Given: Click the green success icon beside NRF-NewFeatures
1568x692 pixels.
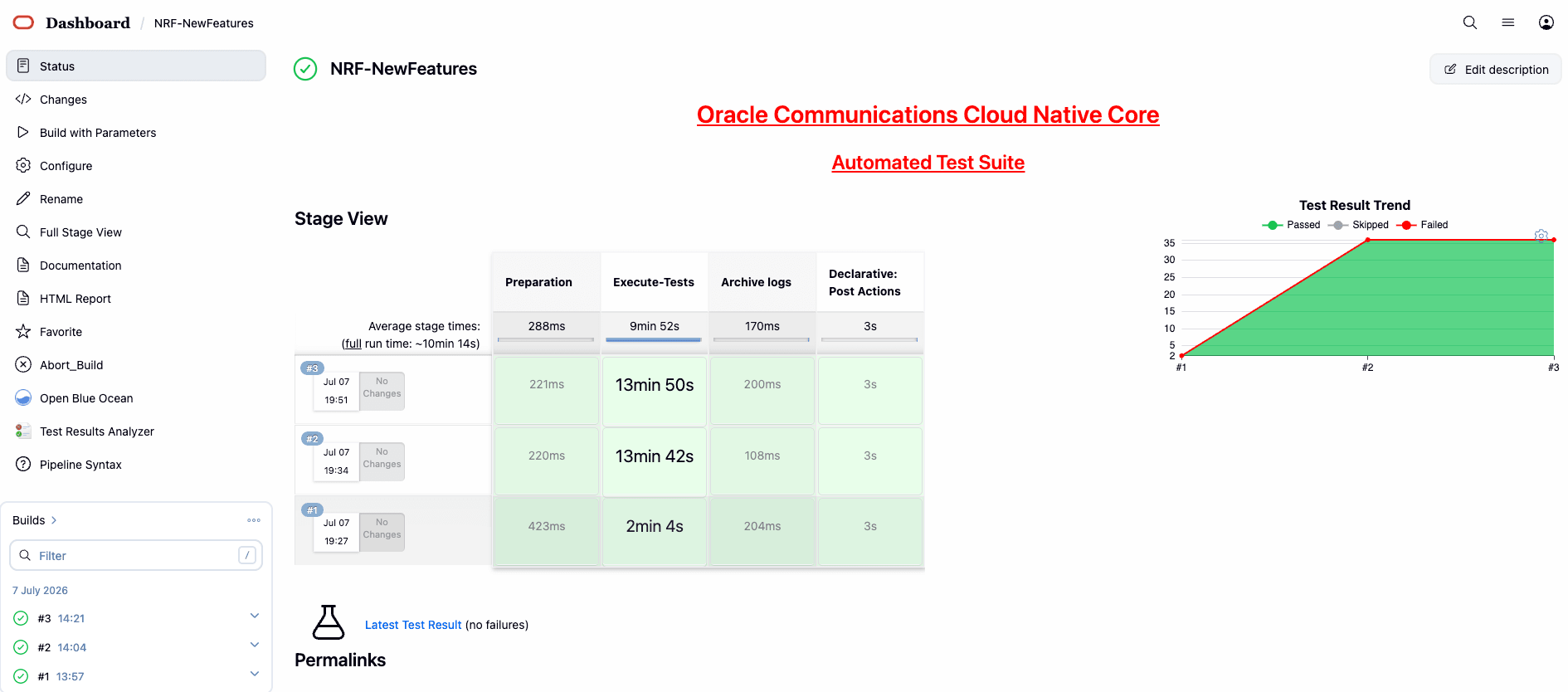Looking at the screenshot, I should point(305,69).
